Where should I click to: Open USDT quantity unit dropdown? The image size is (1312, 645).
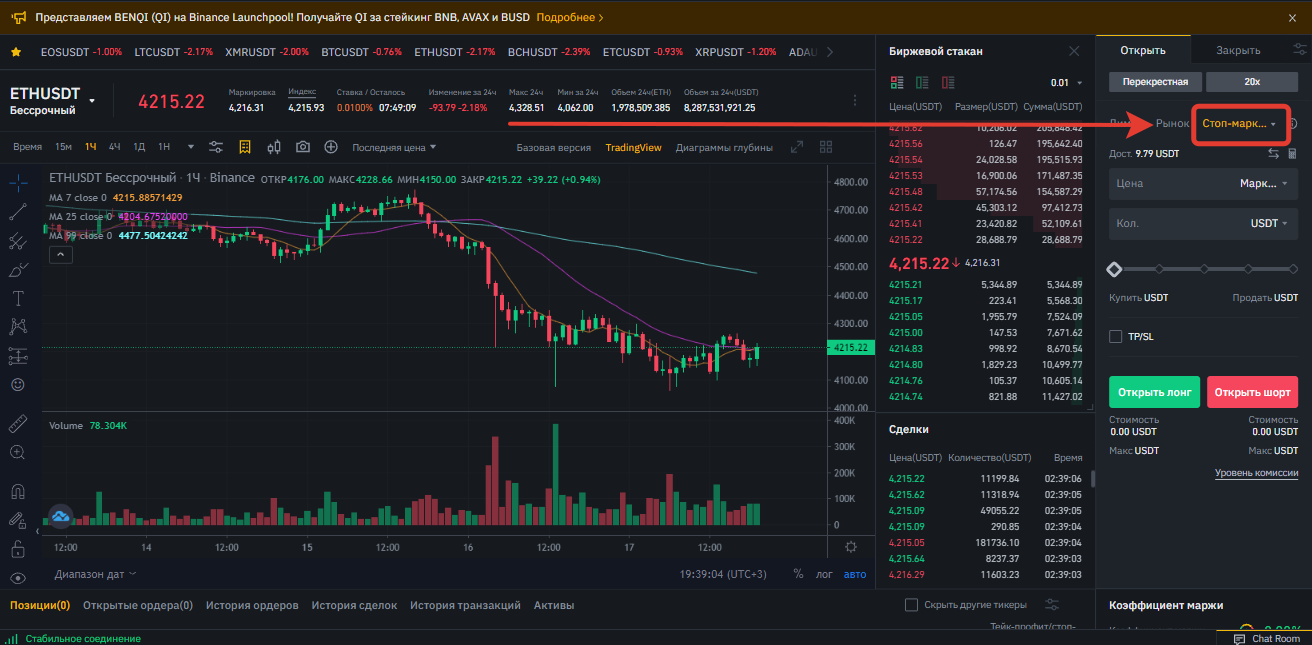tap(1270, 223)
